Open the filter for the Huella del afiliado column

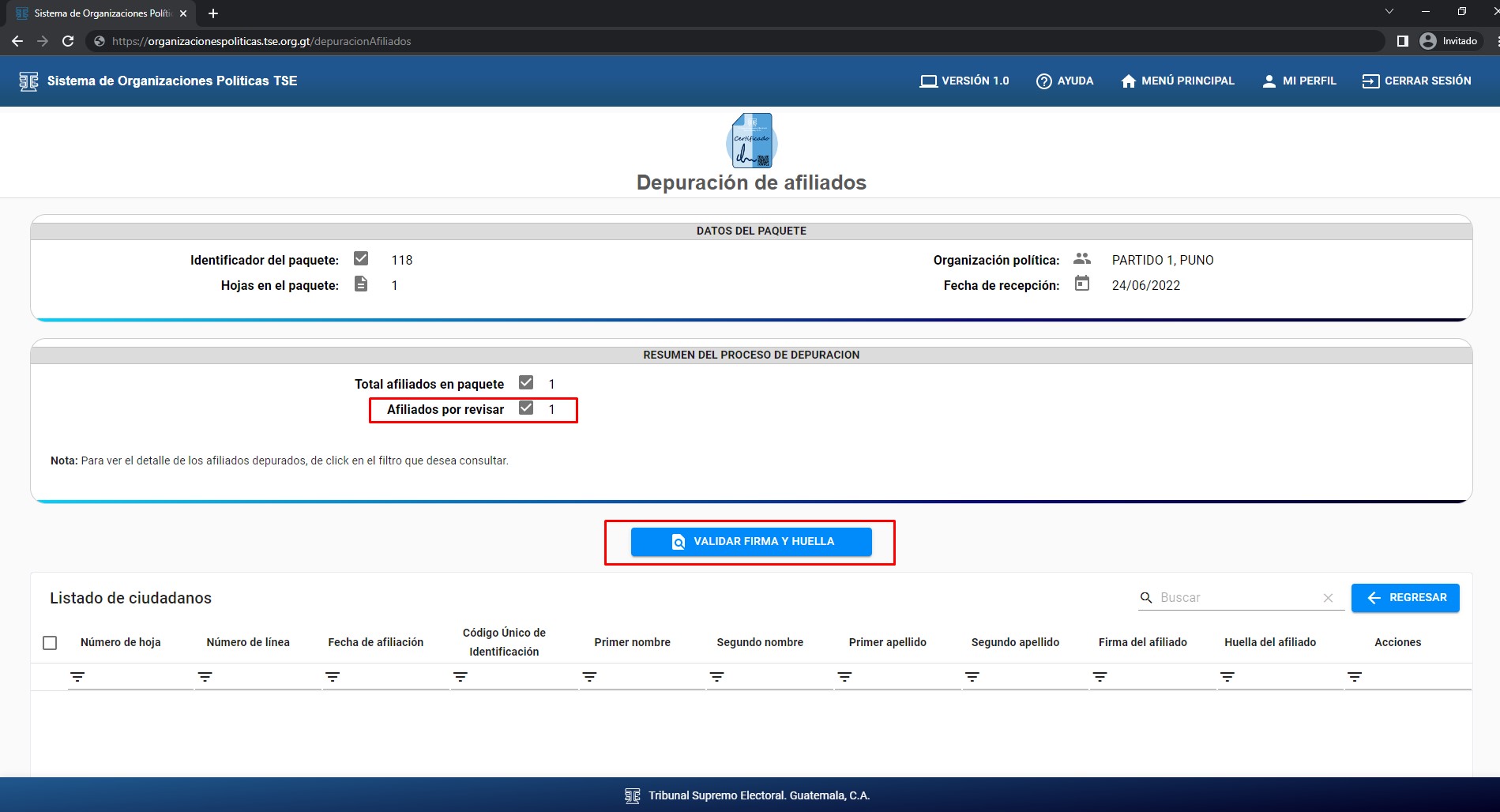coord(1228,677)
